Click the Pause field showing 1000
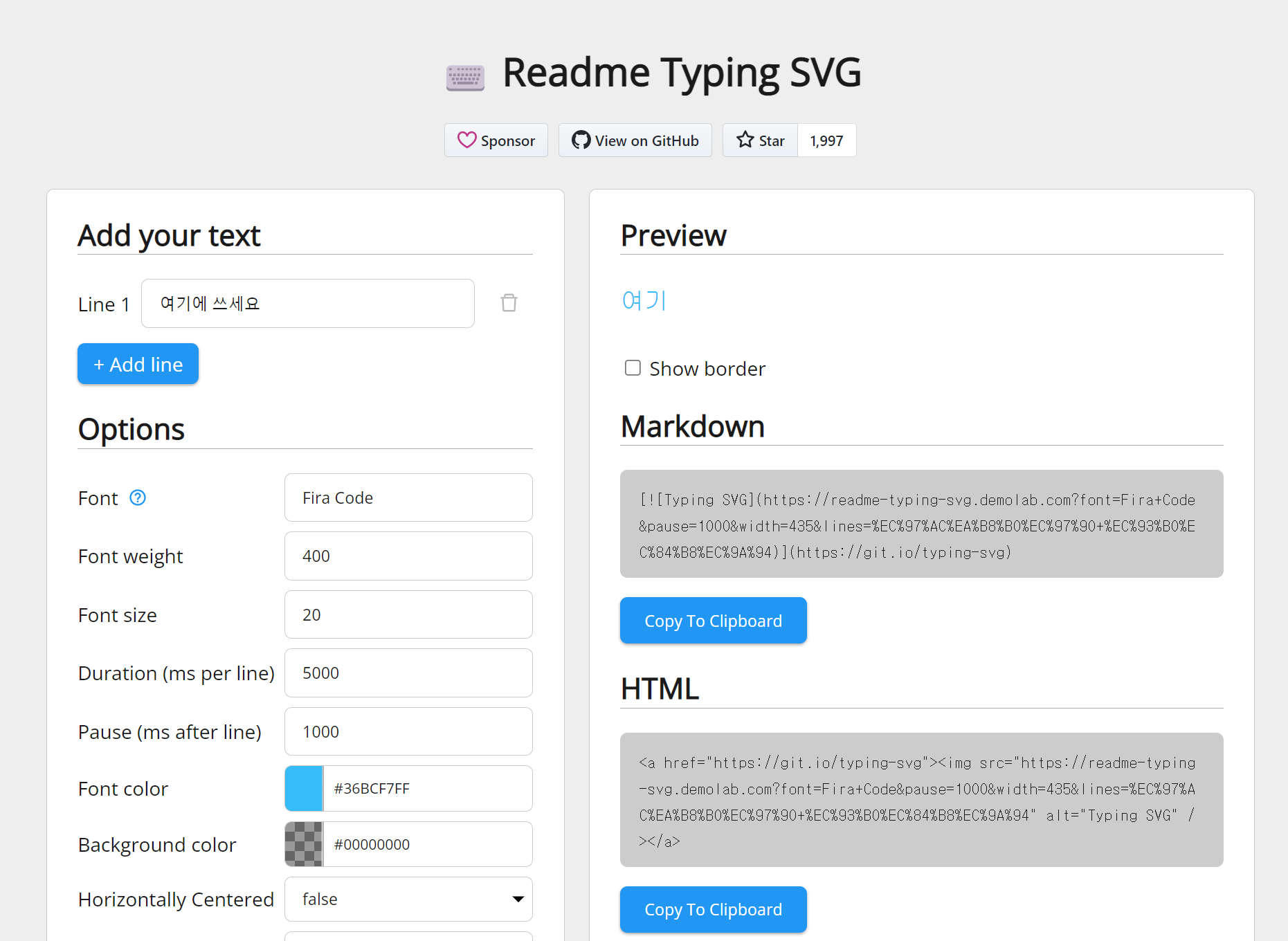Screen dimensions: 1288x941 pos(408,731)
